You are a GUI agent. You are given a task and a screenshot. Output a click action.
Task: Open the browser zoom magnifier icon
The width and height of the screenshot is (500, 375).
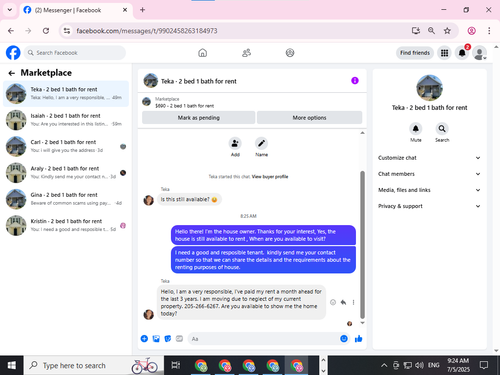[431, 31]
